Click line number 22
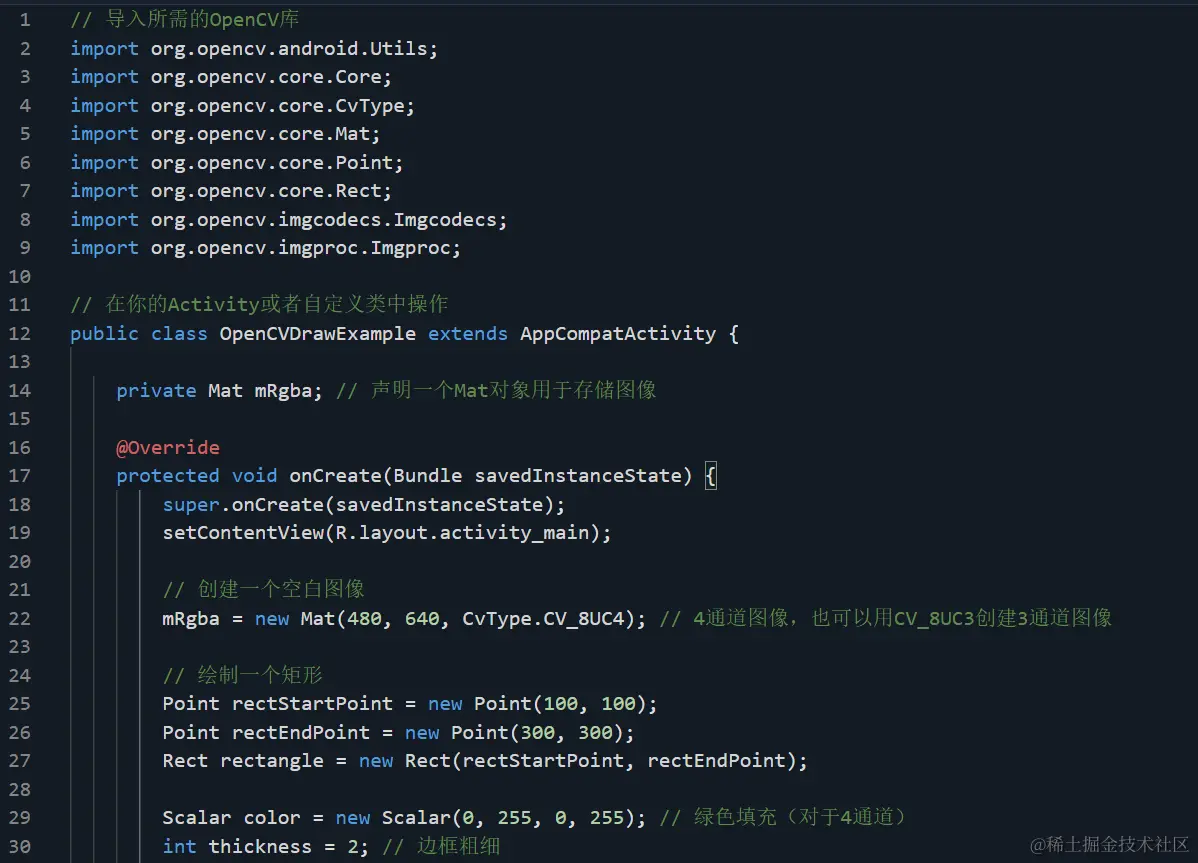1198x863 pixels. pyautogui.click(x=21, y=618)
